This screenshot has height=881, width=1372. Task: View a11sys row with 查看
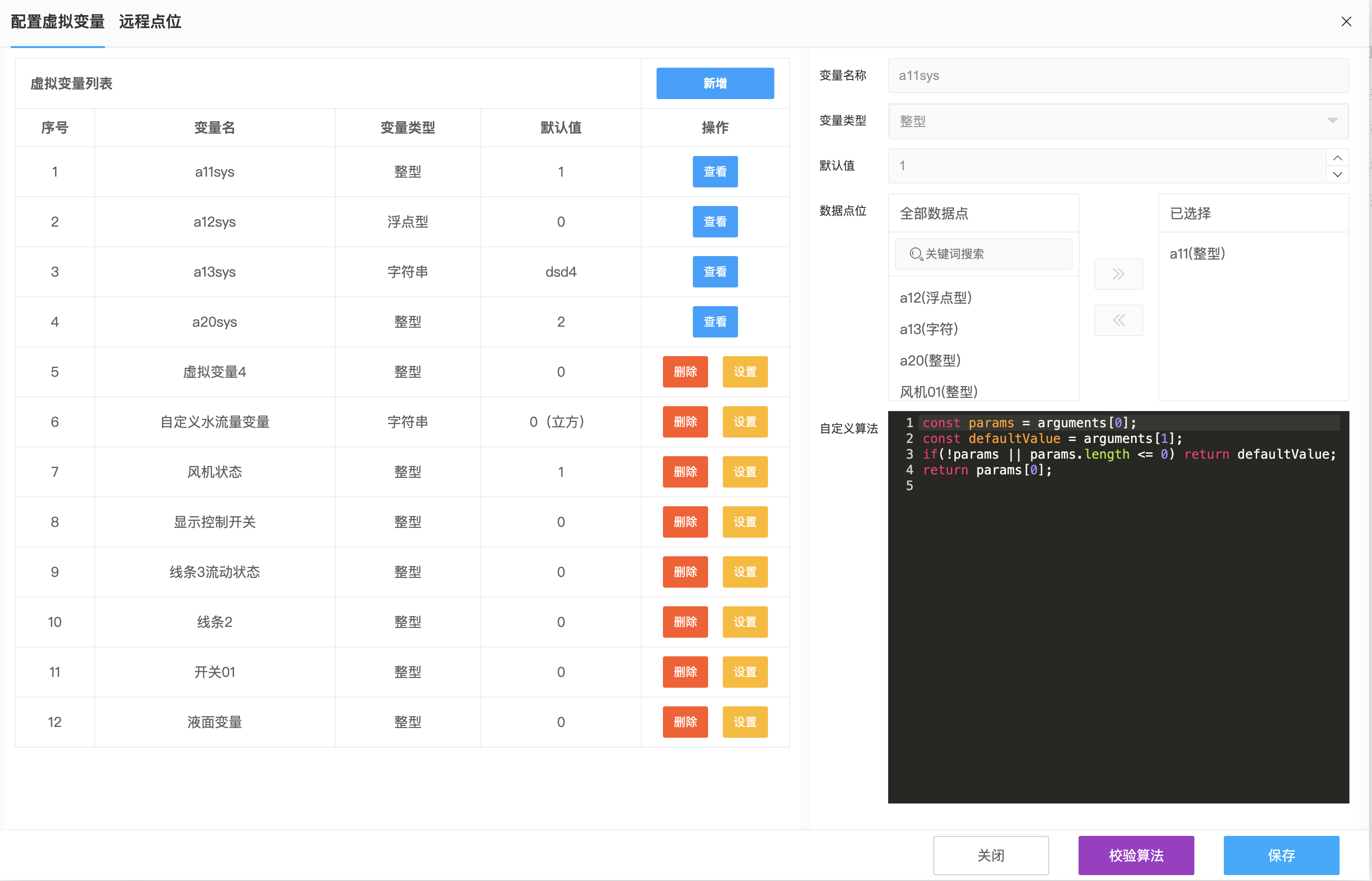tap(714, 172)
